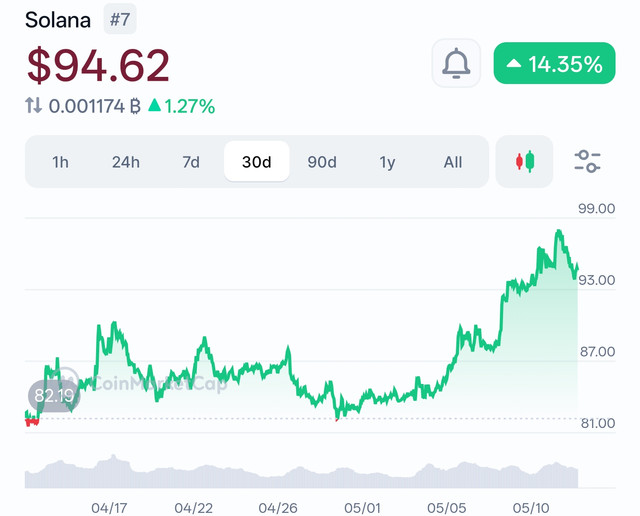
Task: Select the 24h time range
Action: click(126, 162)
